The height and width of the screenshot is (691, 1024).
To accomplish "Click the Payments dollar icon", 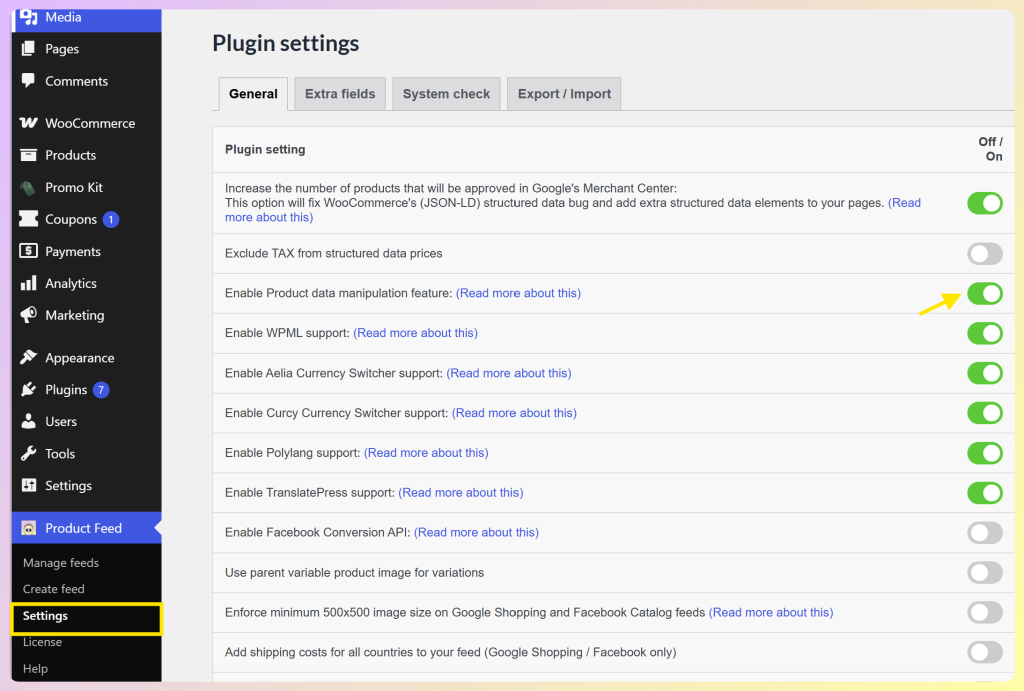I will [x=28, y=251].
